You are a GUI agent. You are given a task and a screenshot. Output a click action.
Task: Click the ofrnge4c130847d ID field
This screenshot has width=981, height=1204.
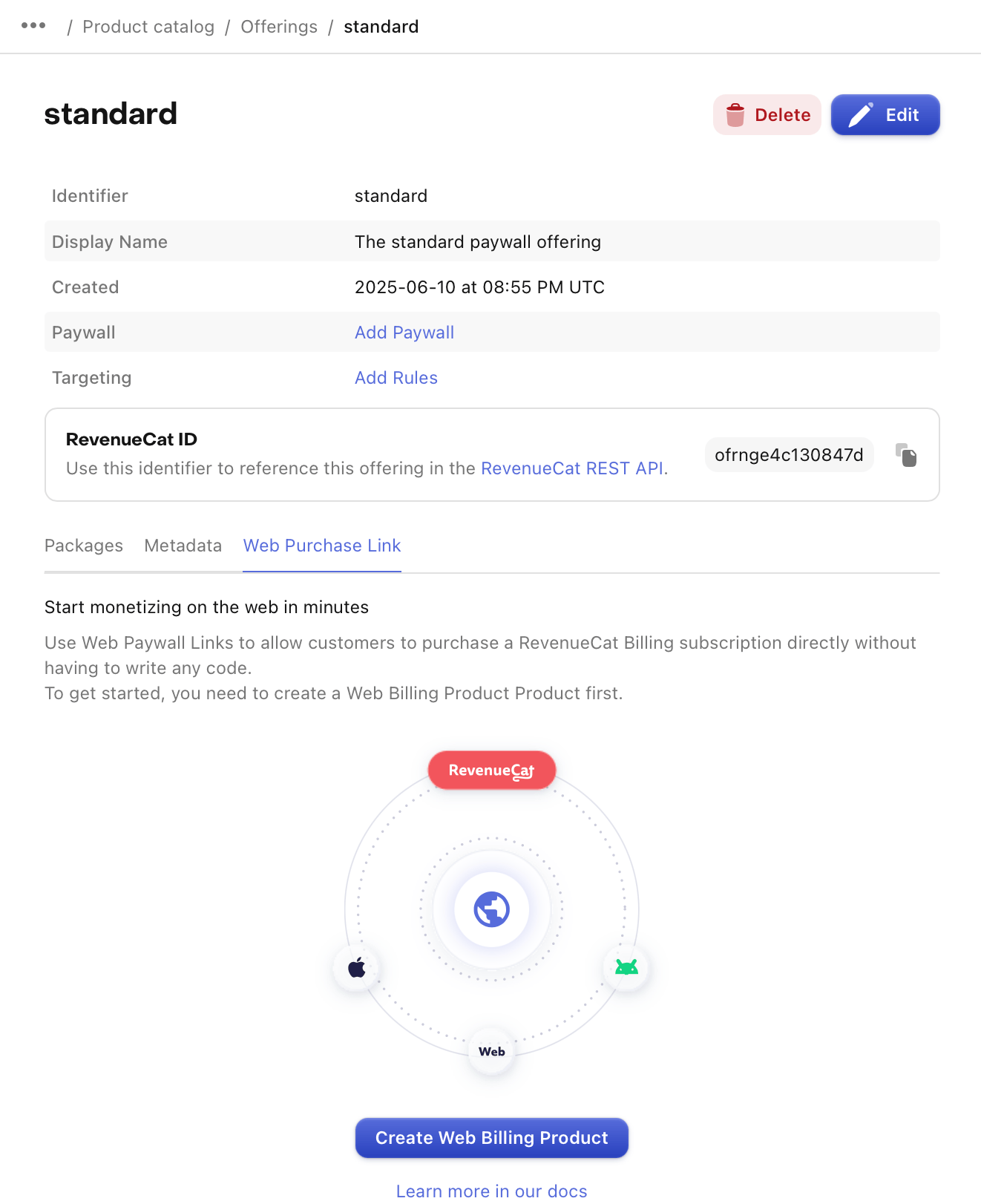click(x=789, y=455)
